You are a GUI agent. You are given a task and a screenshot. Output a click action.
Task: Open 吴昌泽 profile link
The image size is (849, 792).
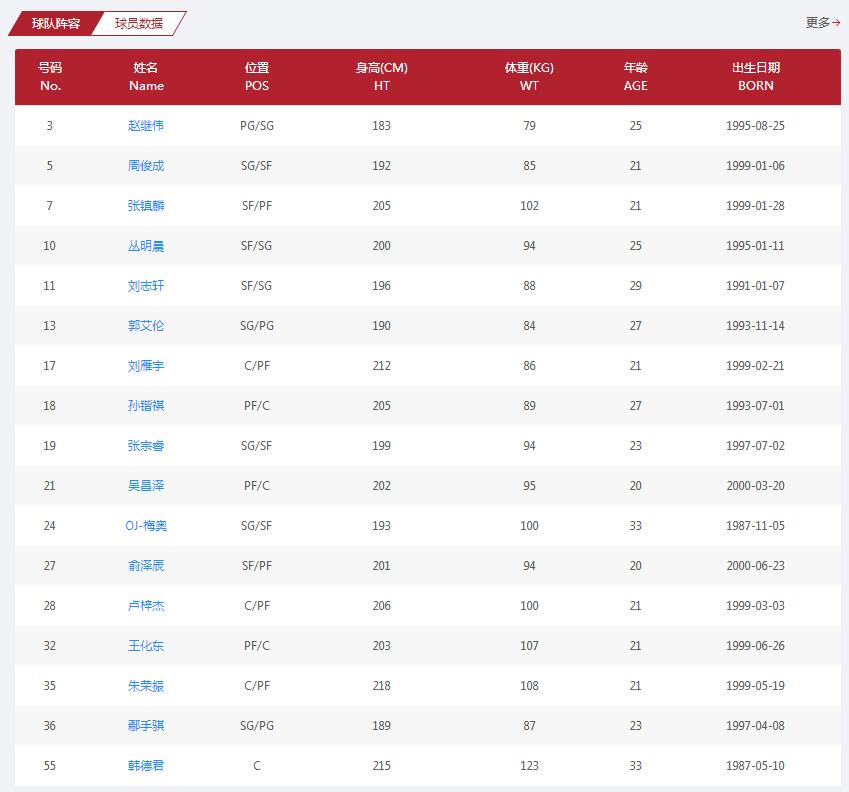[x=146, y=486]
